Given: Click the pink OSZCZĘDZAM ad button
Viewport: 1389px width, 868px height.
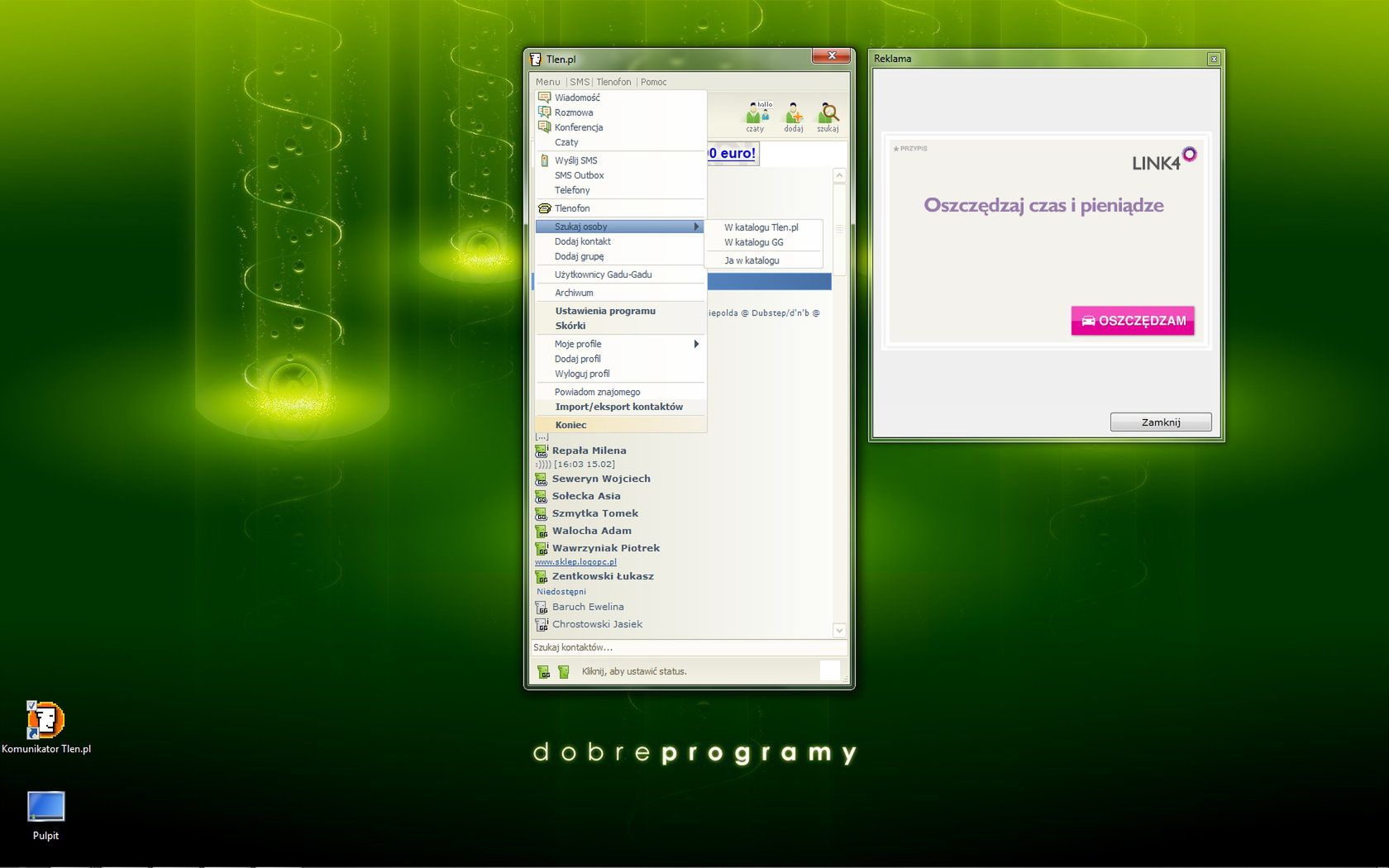Looking at the screenshot, I should 1133,321.
